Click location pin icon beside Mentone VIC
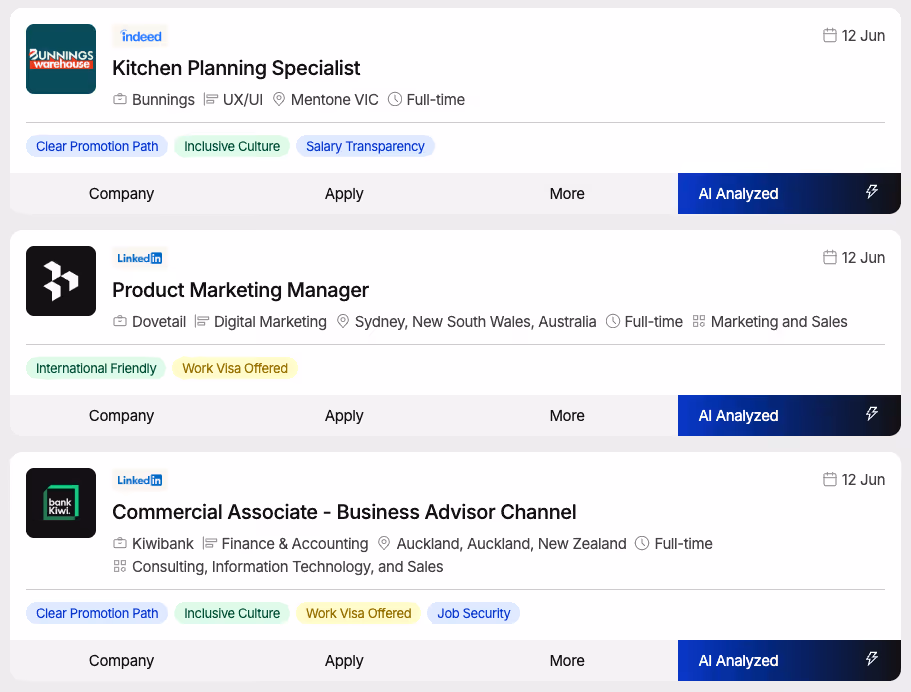911x692 pixels. [x=279, y=99]
